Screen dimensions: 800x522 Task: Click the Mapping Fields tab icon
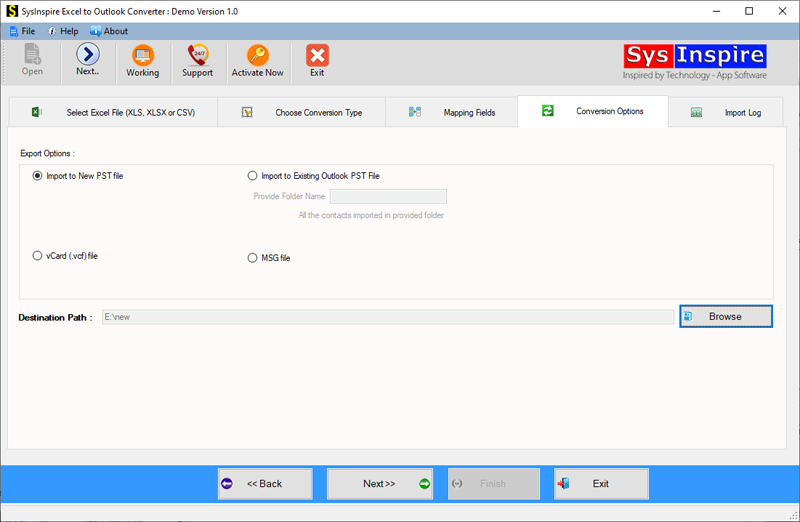415,112
